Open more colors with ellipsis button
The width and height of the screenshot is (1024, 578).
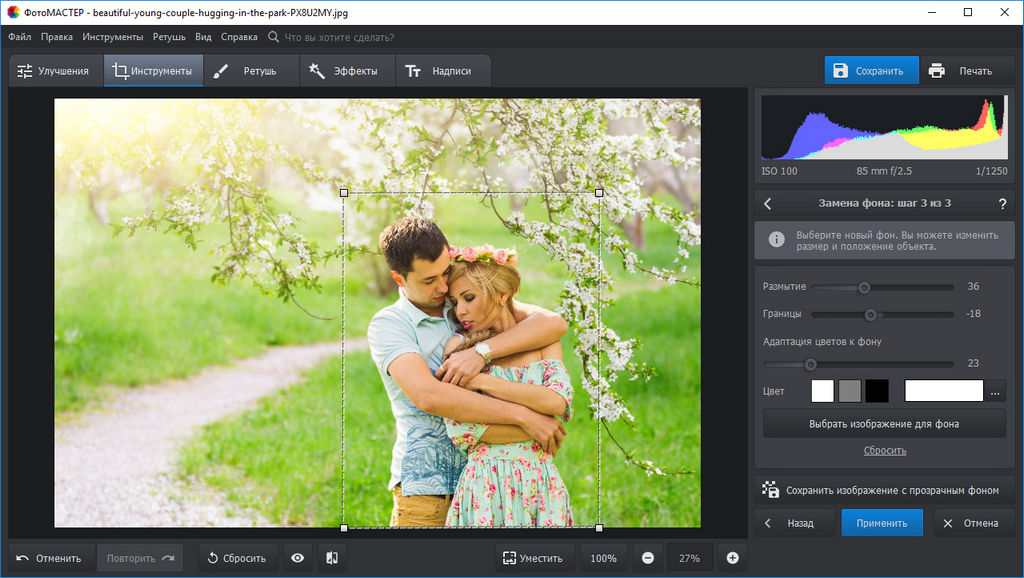point(995,392)
